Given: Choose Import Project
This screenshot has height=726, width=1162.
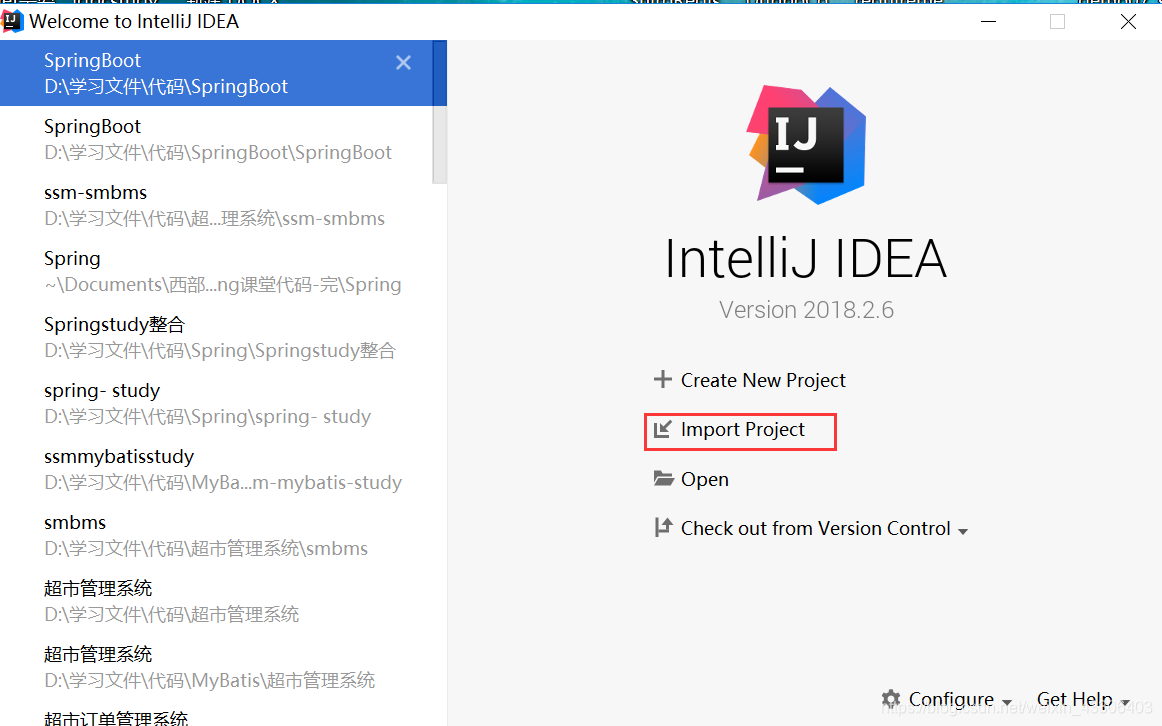Looking at the screenshot, I should click(742, 430).
